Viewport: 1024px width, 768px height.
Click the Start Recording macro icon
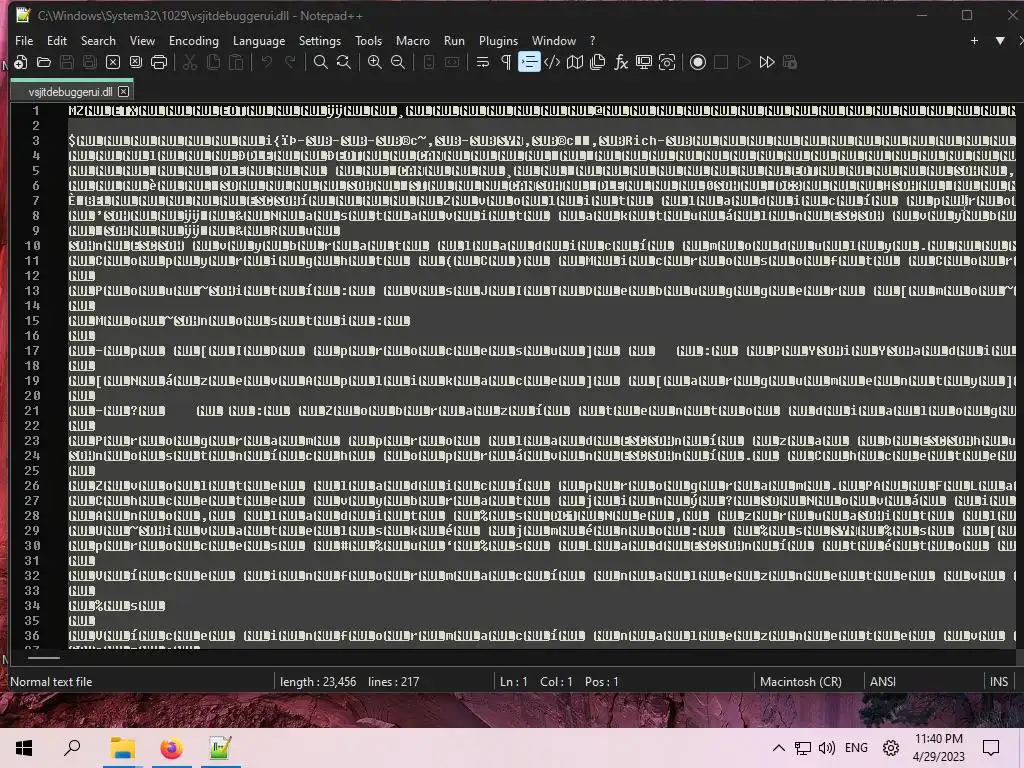tap(698, 62)
